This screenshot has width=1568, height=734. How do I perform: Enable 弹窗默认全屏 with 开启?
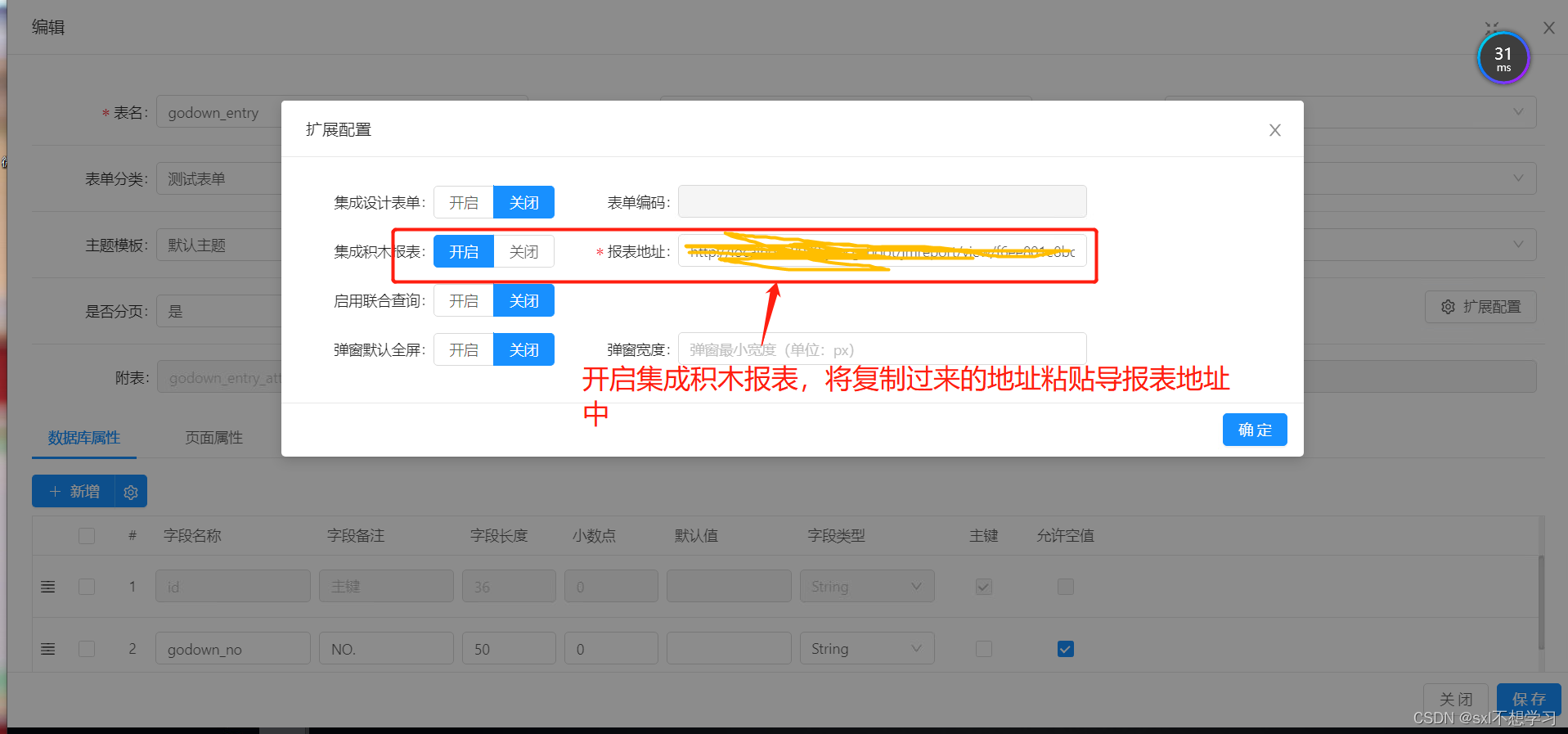tap(464, 349)
